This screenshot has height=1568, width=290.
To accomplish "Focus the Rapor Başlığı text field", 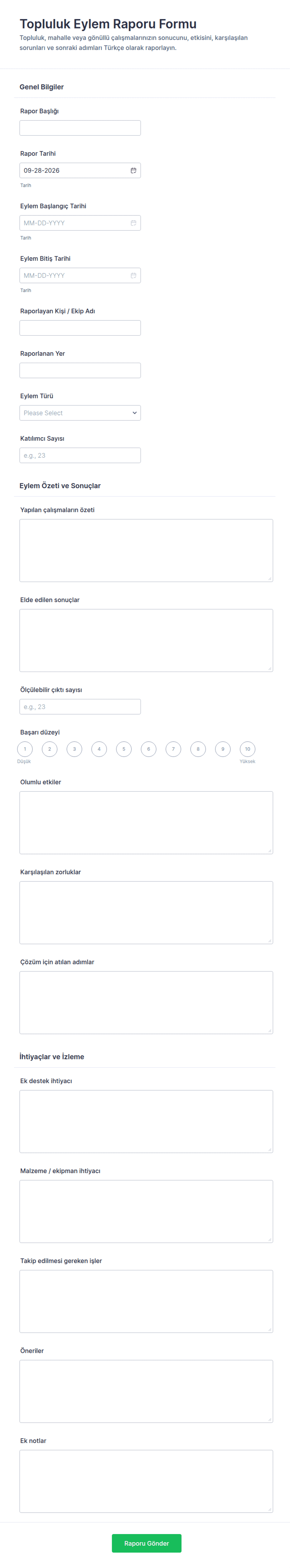I will (x=80, y=128).
